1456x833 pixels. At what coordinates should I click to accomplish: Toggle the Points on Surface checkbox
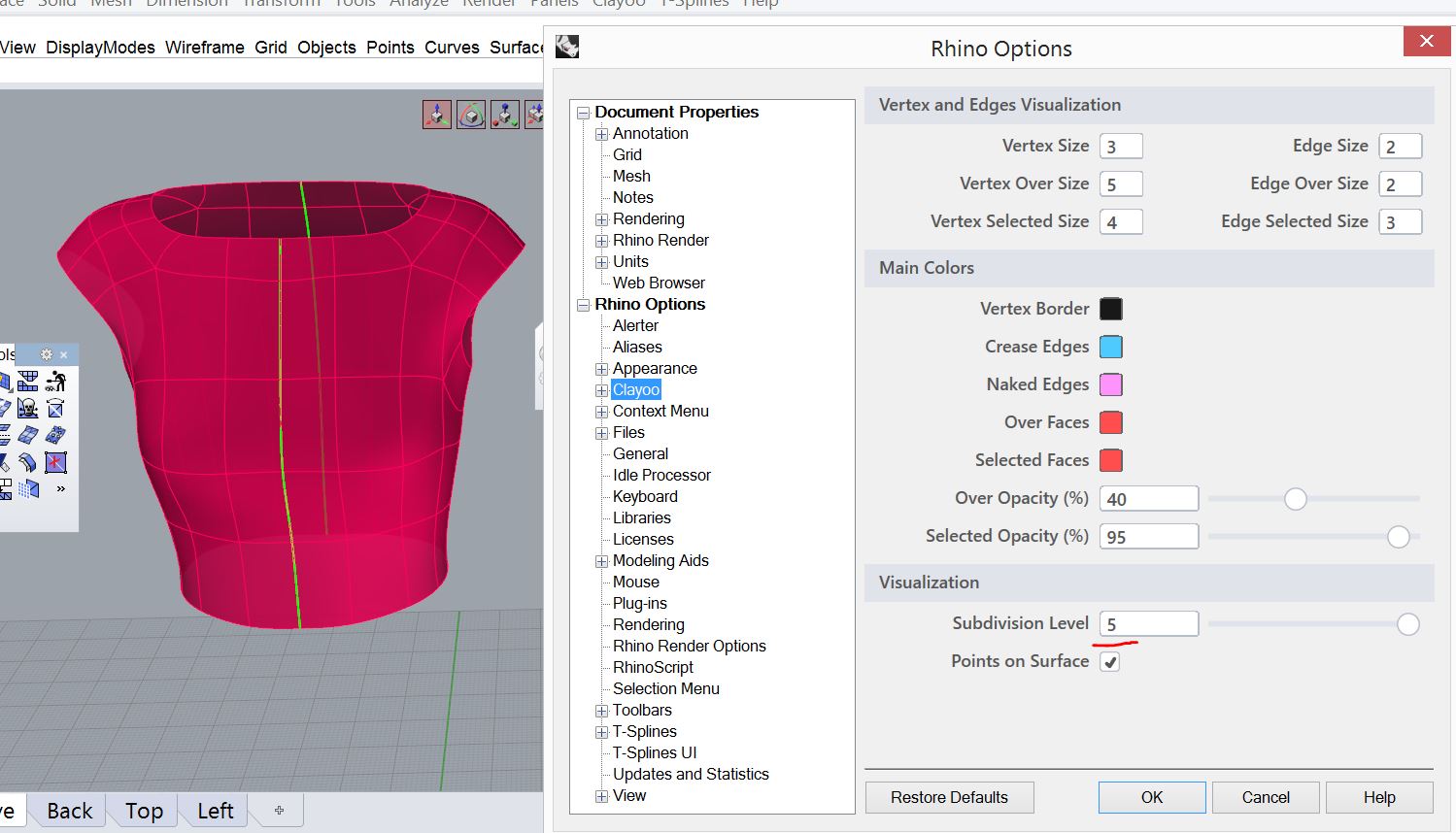coord(1110,662)
